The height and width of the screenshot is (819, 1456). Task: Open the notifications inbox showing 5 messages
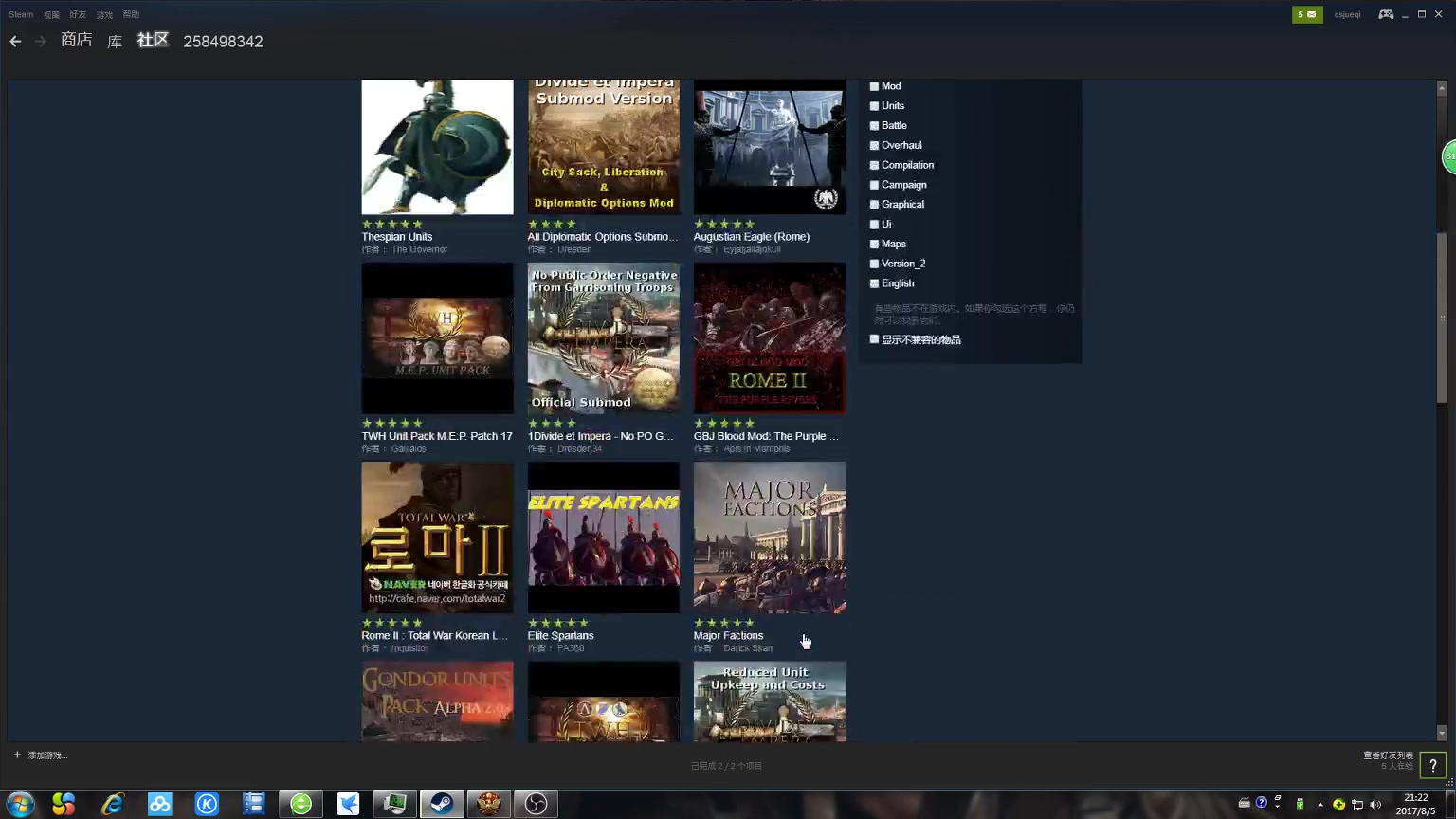coord(1307,14)
